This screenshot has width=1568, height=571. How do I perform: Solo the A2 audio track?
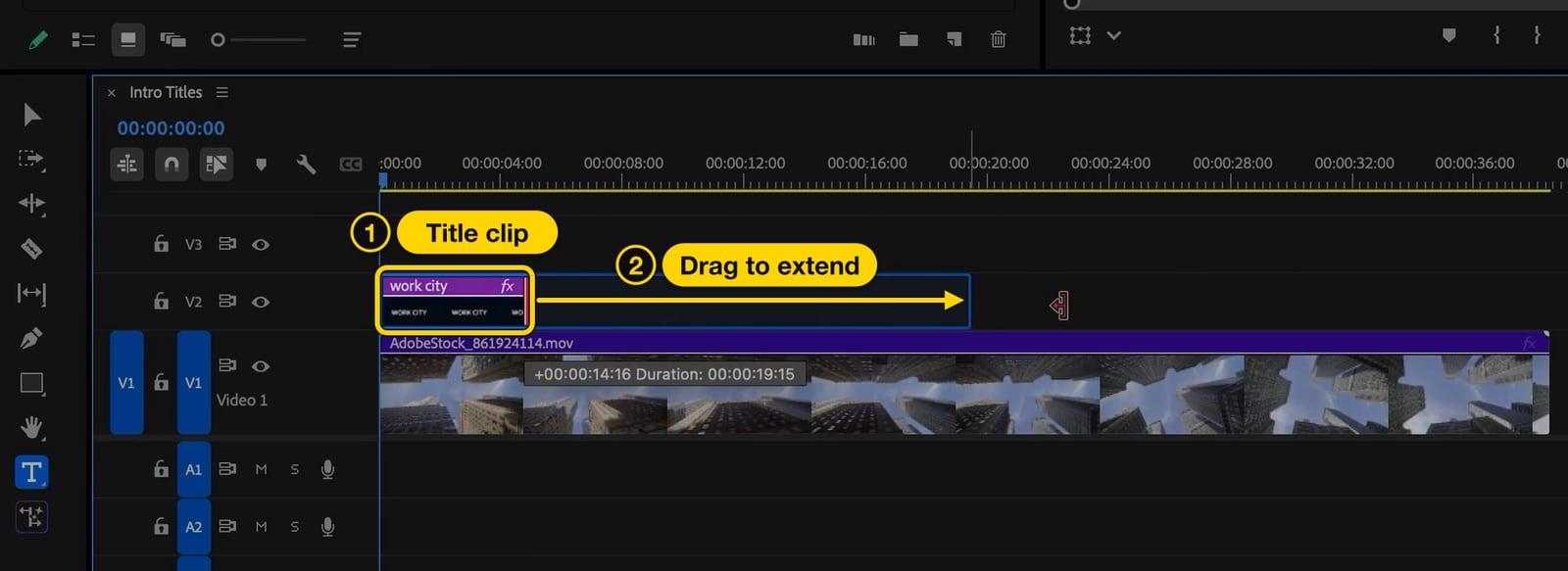click(294, 526)
